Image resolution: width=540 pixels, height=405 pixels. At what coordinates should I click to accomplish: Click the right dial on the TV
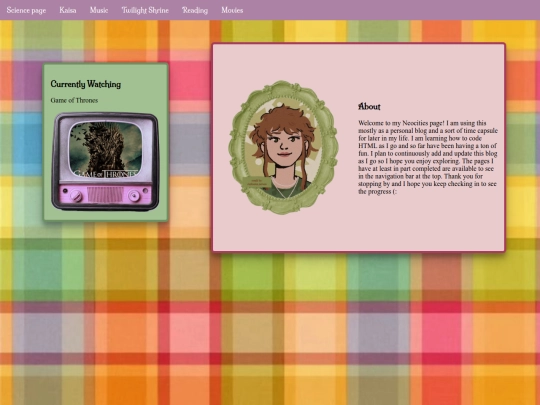pyautogui.click(x=134, y=196)
